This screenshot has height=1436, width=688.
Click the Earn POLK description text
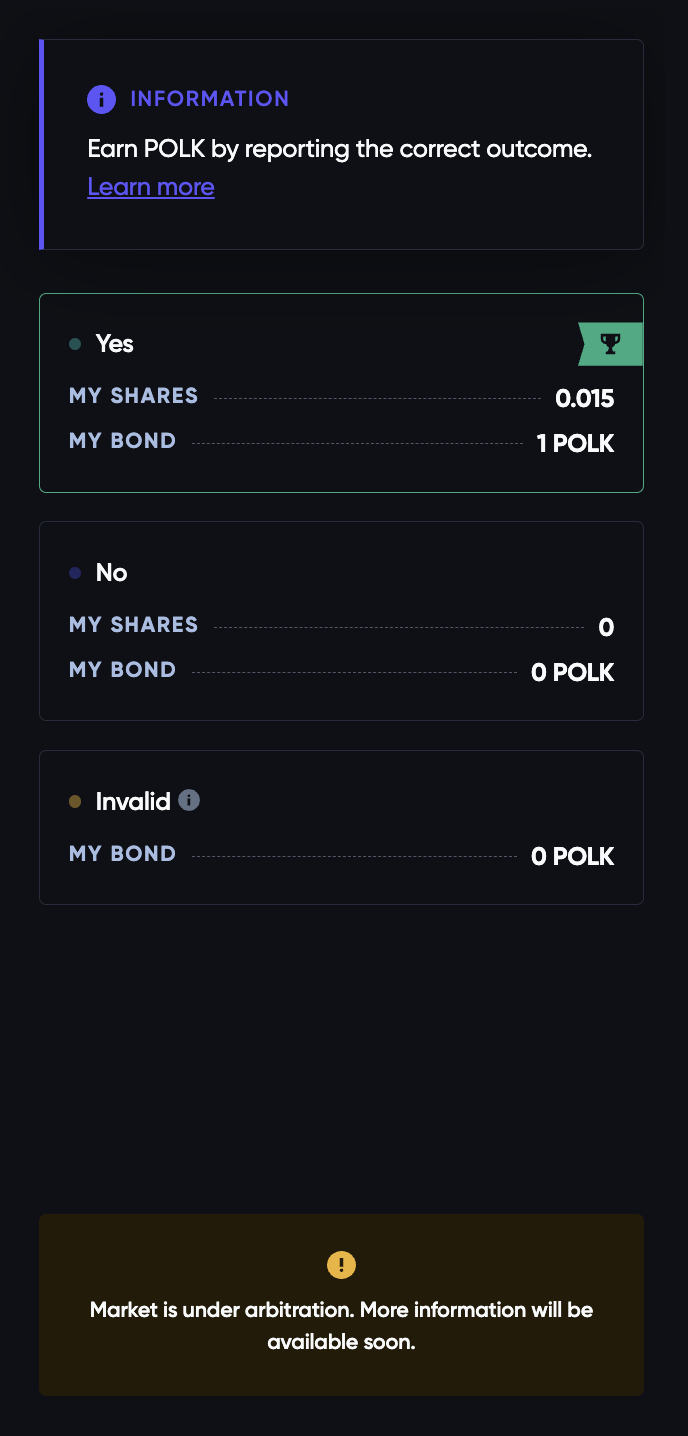pyautogui.click(x=340, y=150)
